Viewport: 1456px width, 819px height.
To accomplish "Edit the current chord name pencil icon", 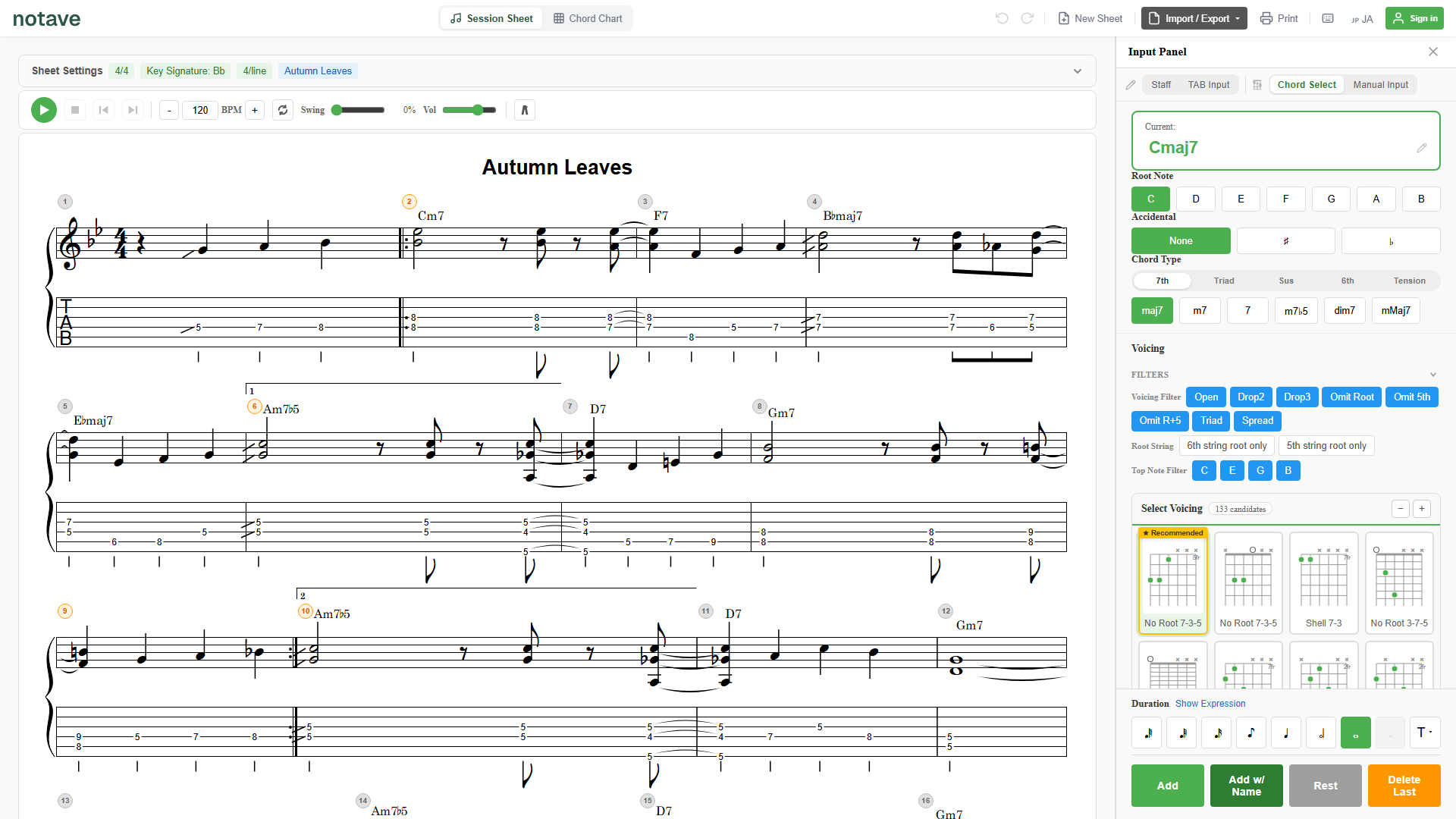I will point(1422,148).
